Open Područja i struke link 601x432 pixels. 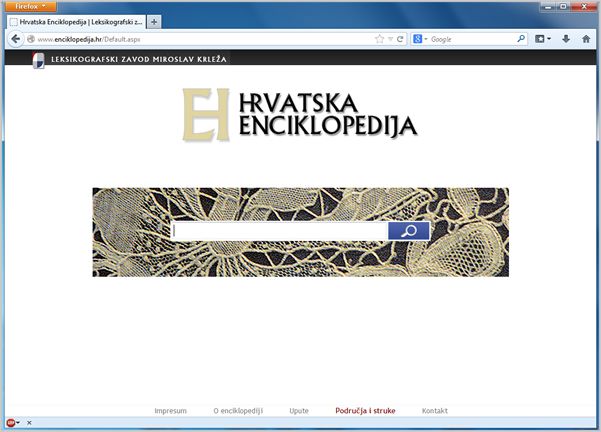click(365, 411)
